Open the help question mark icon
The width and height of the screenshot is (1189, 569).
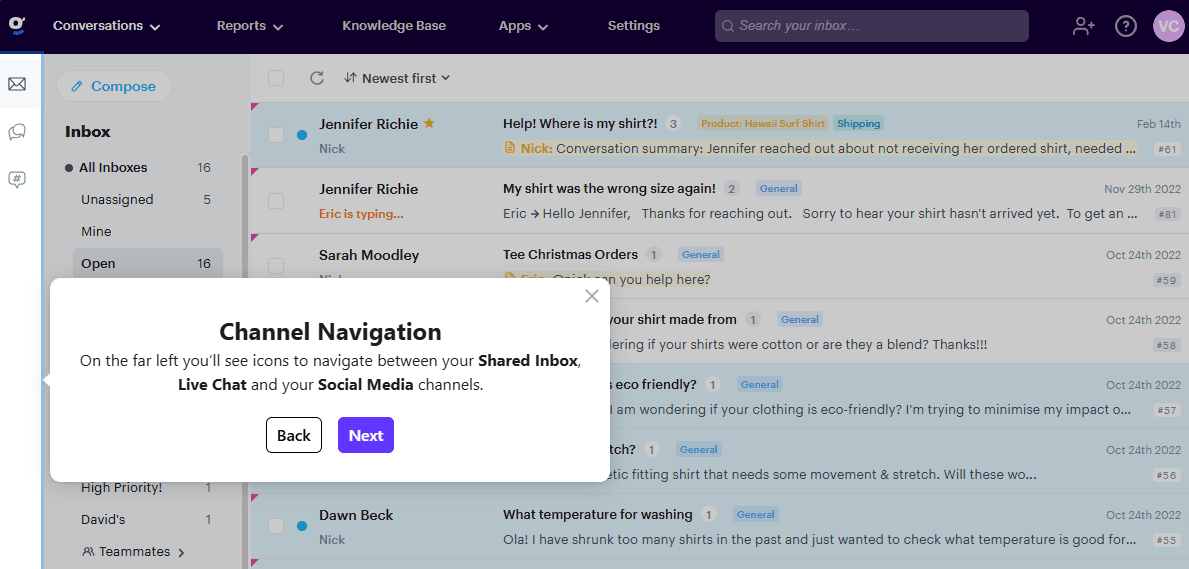1125,26
